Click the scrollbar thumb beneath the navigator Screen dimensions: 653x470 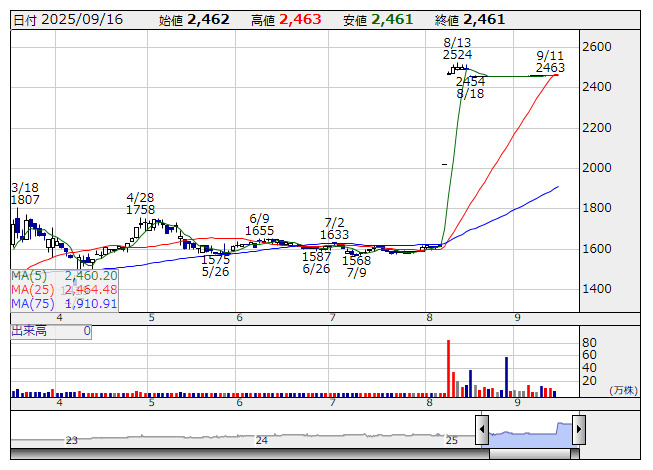(x=531, y=454)
